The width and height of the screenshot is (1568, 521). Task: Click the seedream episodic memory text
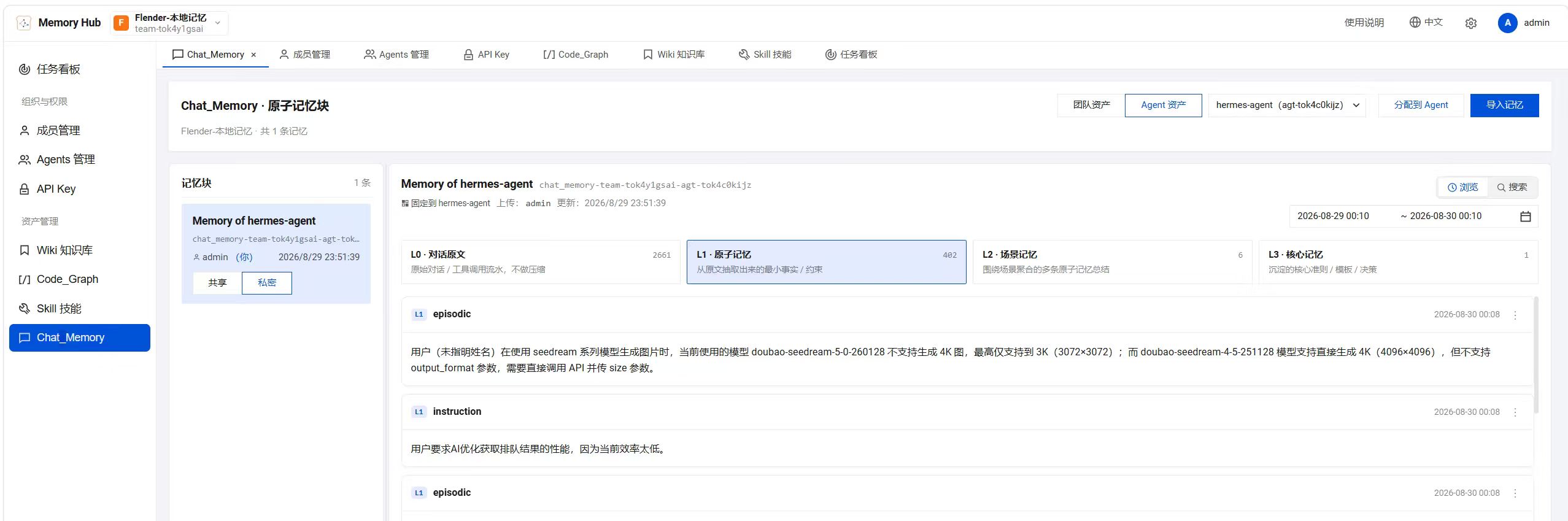tap(950, 360)
